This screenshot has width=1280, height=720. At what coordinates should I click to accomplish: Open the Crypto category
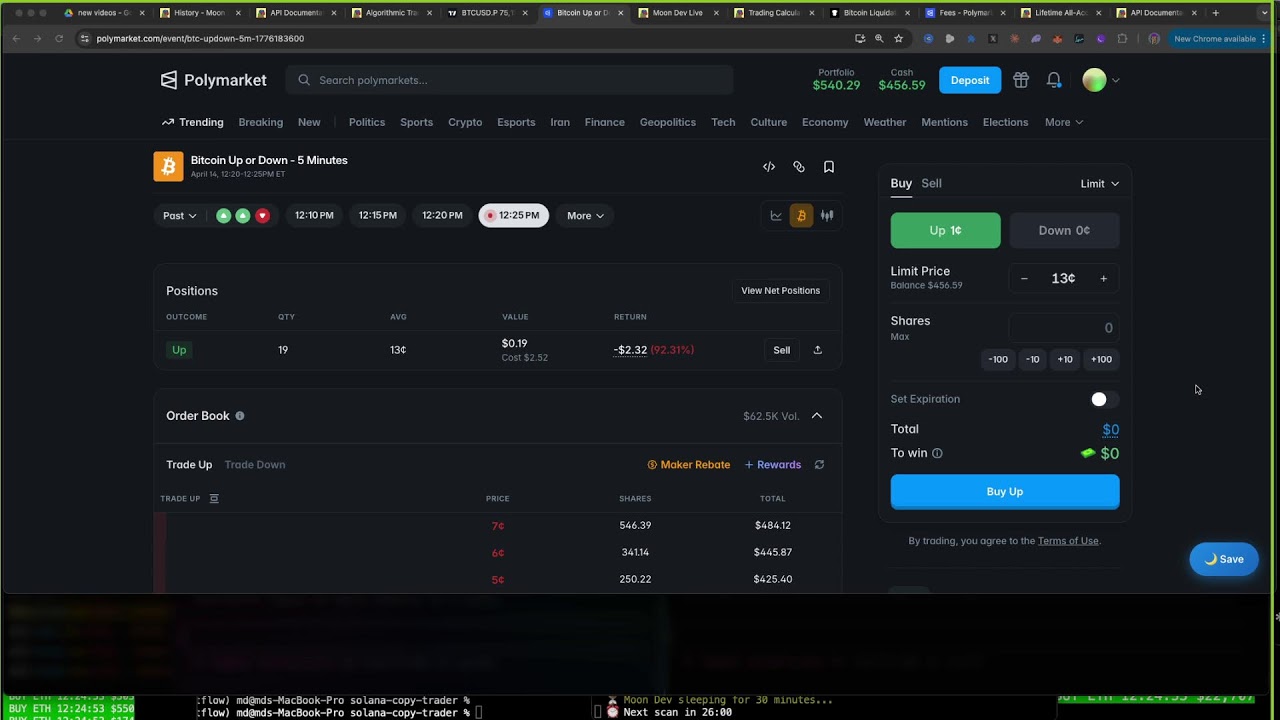465,122
